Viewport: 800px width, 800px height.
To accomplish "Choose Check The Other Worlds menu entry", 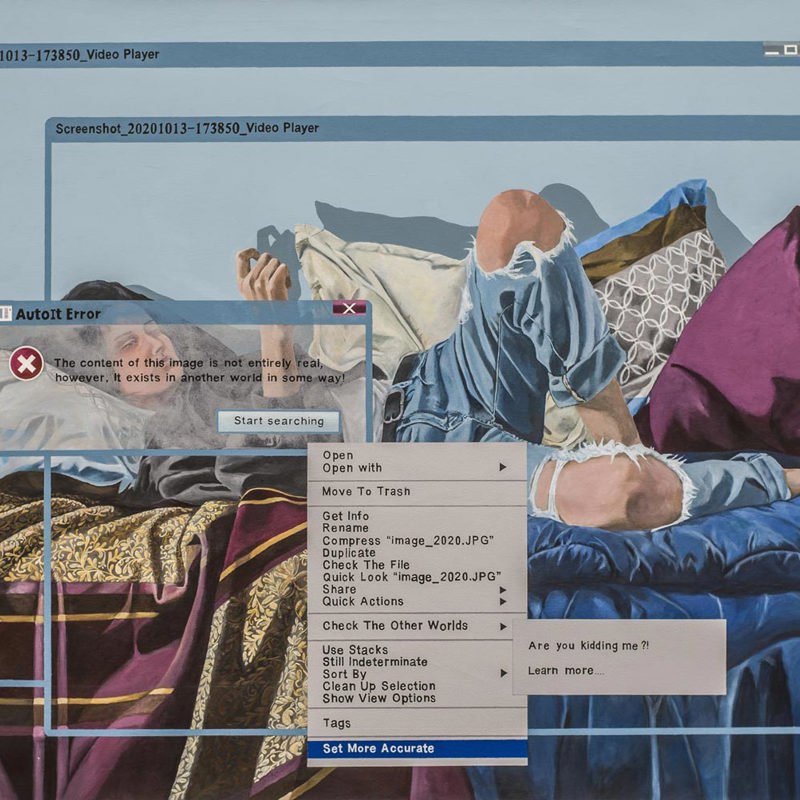I will point(395,626).
